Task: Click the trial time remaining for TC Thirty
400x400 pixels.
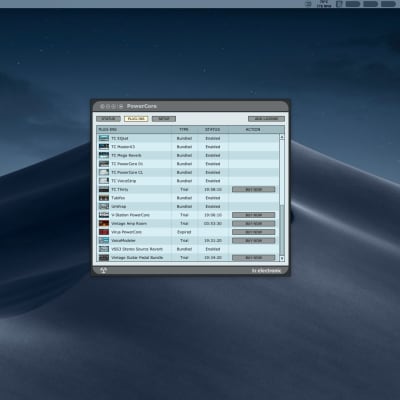Action: (213, 189)
